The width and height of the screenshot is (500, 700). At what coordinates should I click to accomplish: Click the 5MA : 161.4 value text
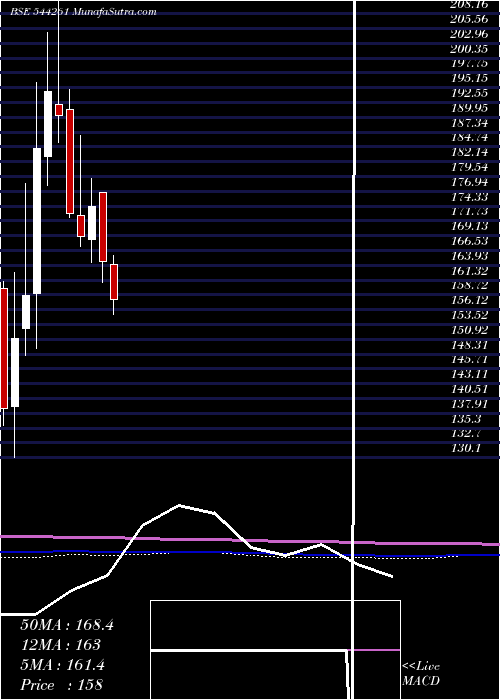(62, 665)
